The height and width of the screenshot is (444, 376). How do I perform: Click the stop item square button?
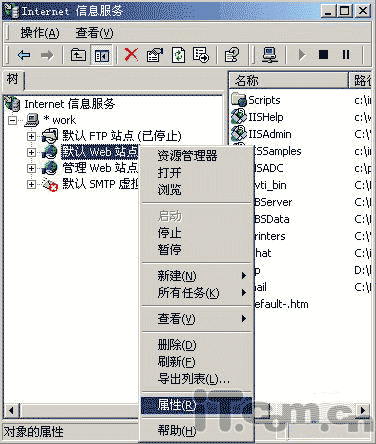coord(323,54)
